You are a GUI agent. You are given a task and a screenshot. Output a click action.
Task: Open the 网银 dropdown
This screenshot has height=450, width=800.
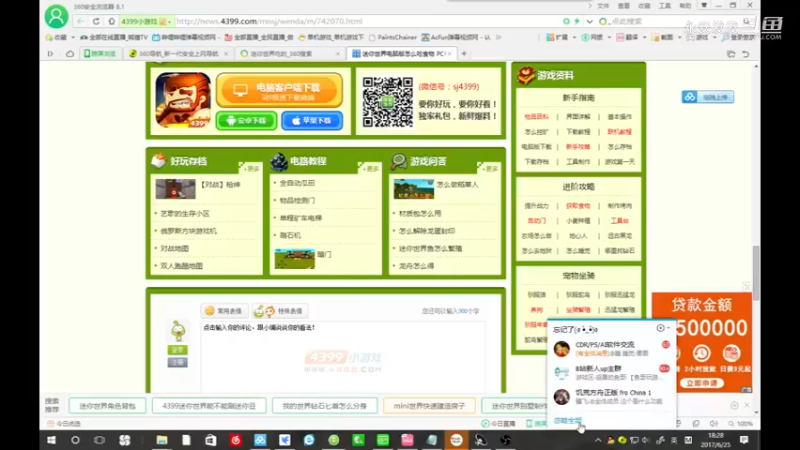pos(596,37)
